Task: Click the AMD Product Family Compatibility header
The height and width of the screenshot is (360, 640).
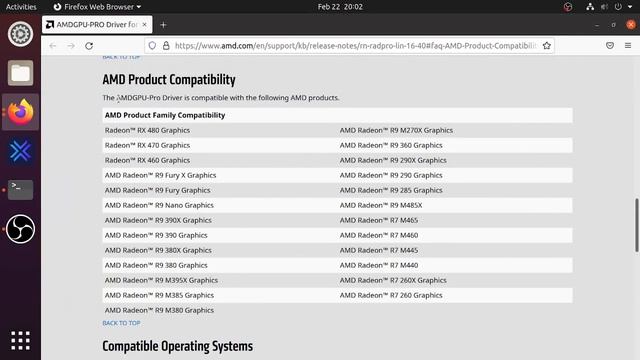Action: (165, 115)
